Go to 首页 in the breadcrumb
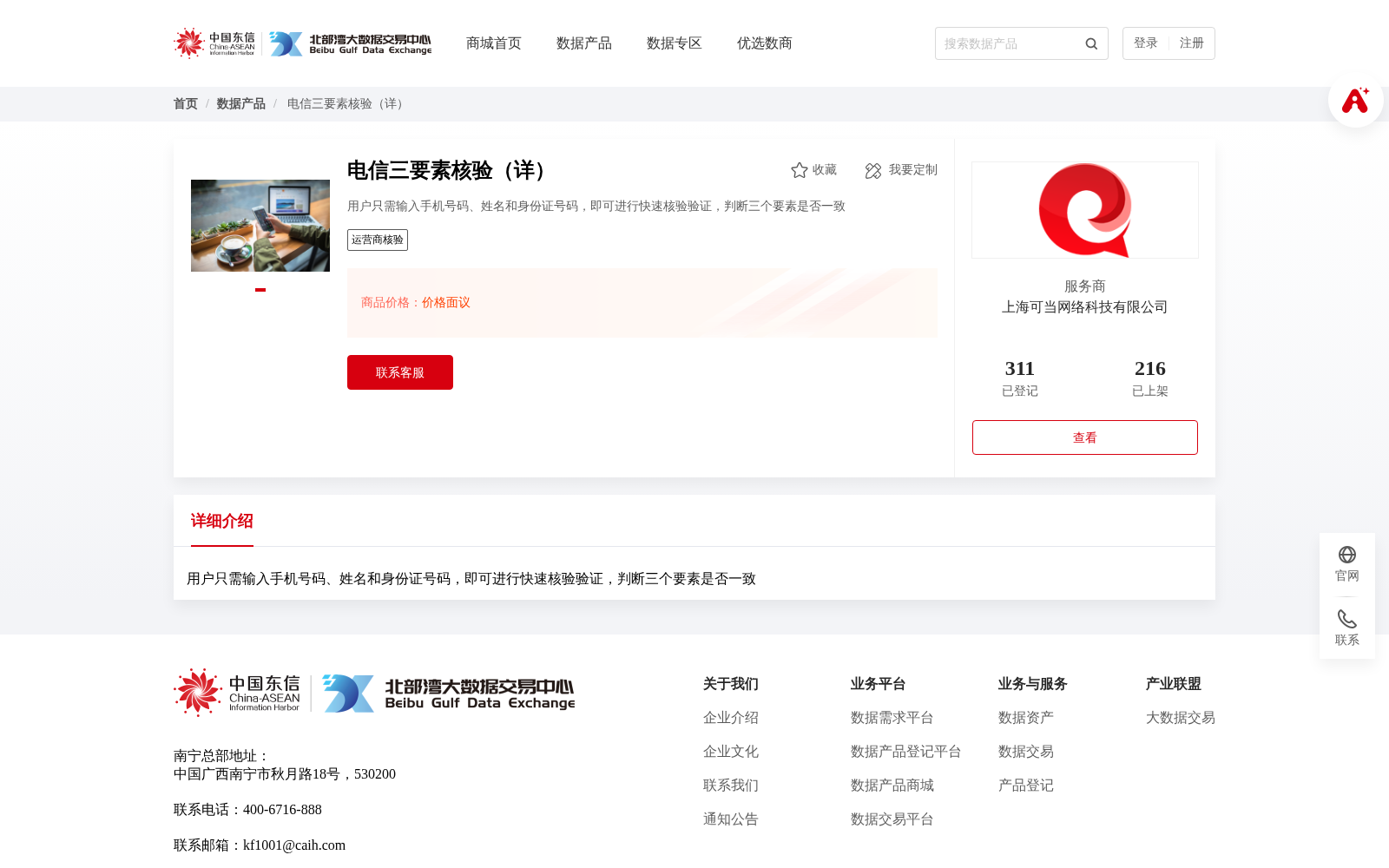1389x868 pixels. [x=186, y=104]
